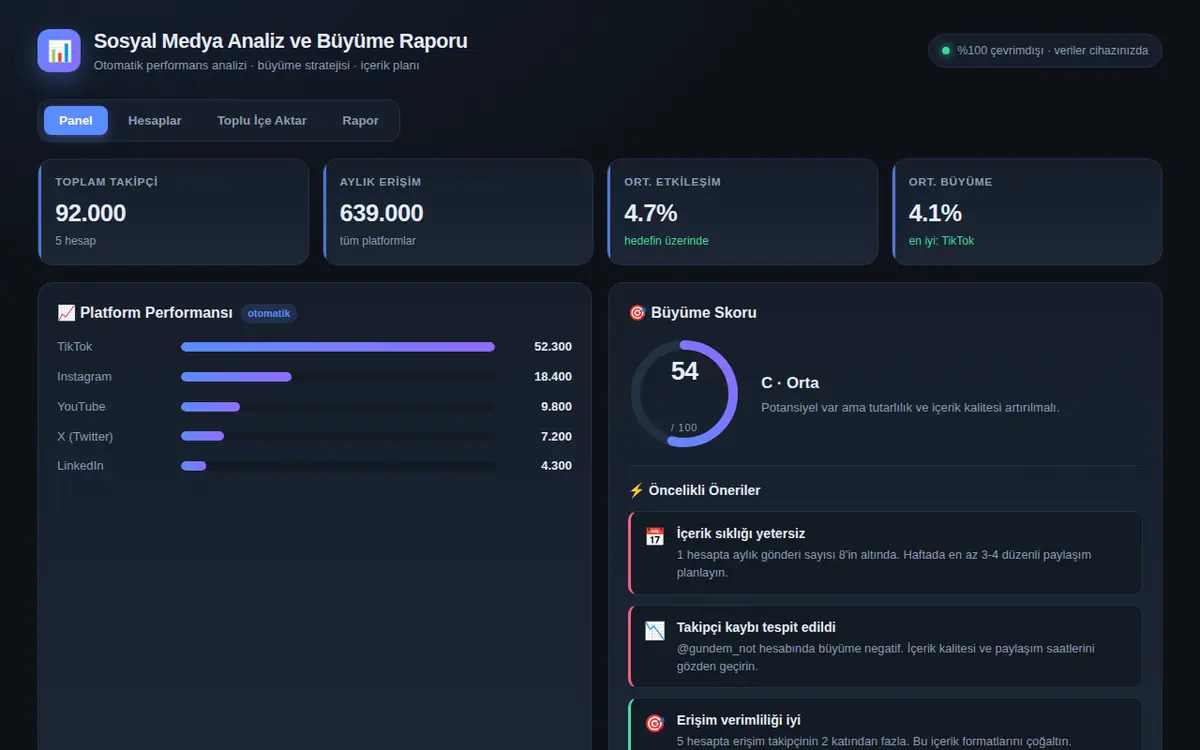1200x750 pixels.
Task: Click the 'YouTube' platform label
Action: click(81, 407)
